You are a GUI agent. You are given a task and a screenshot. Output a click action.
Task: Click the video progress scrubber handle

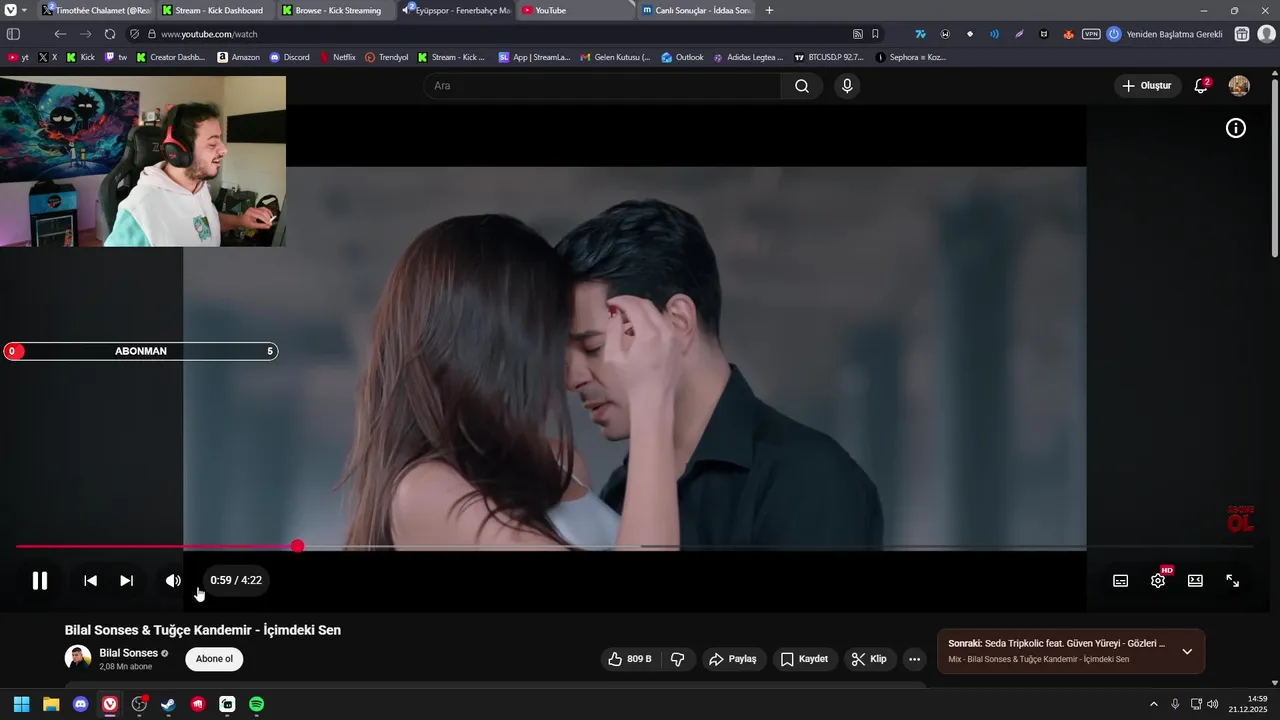click(x=297, y=546)
